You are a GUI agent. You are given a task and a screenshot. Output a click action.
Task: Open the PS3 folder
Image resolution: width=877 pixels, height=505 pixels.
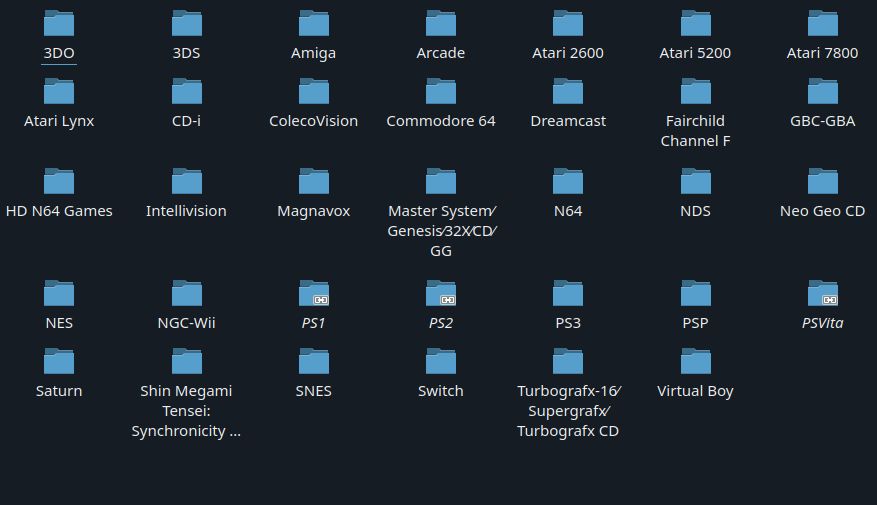pyautogui.click(x=568, y=294)
